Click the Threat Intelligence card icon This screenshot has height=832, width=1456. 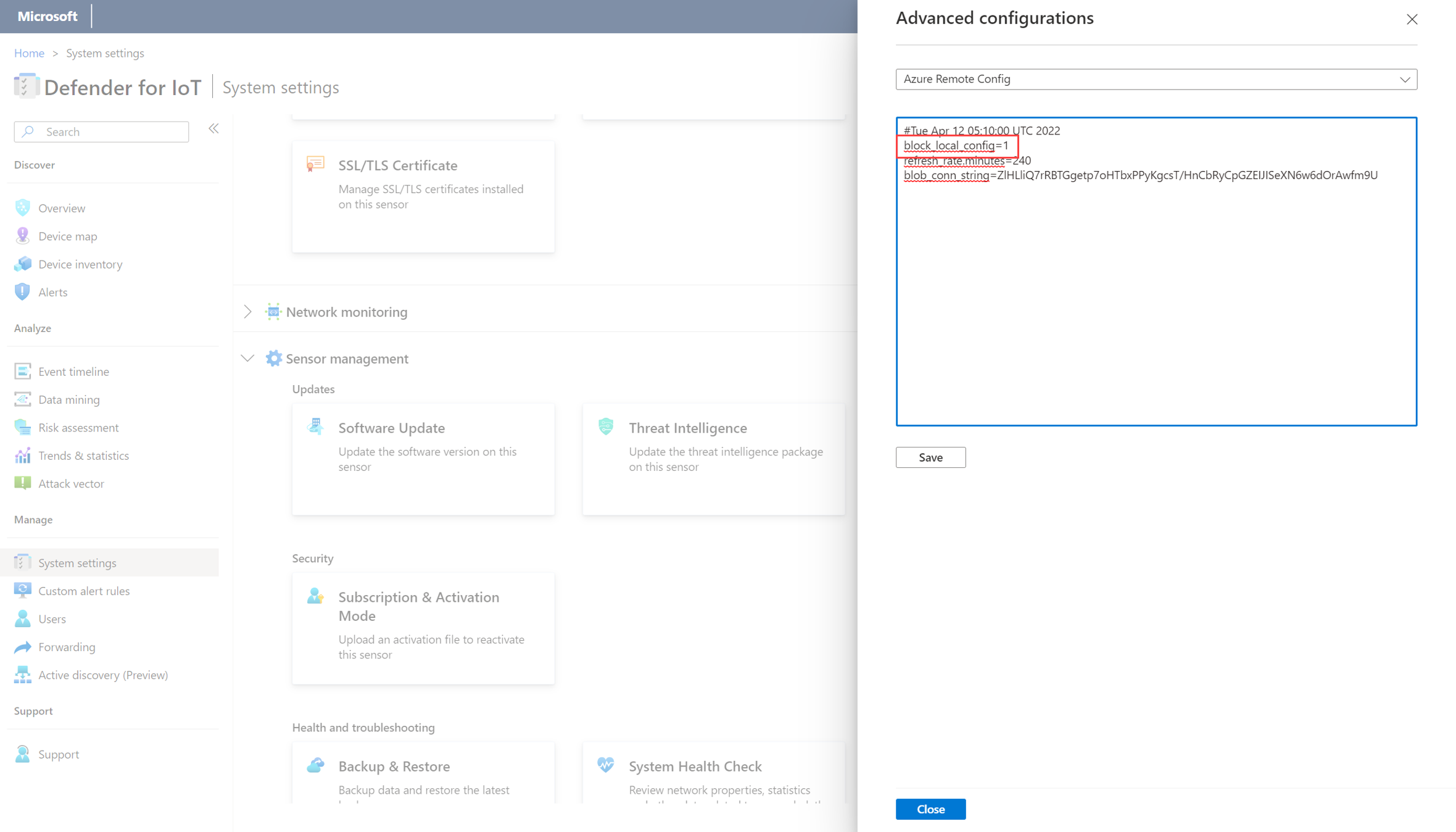(606, 426)
